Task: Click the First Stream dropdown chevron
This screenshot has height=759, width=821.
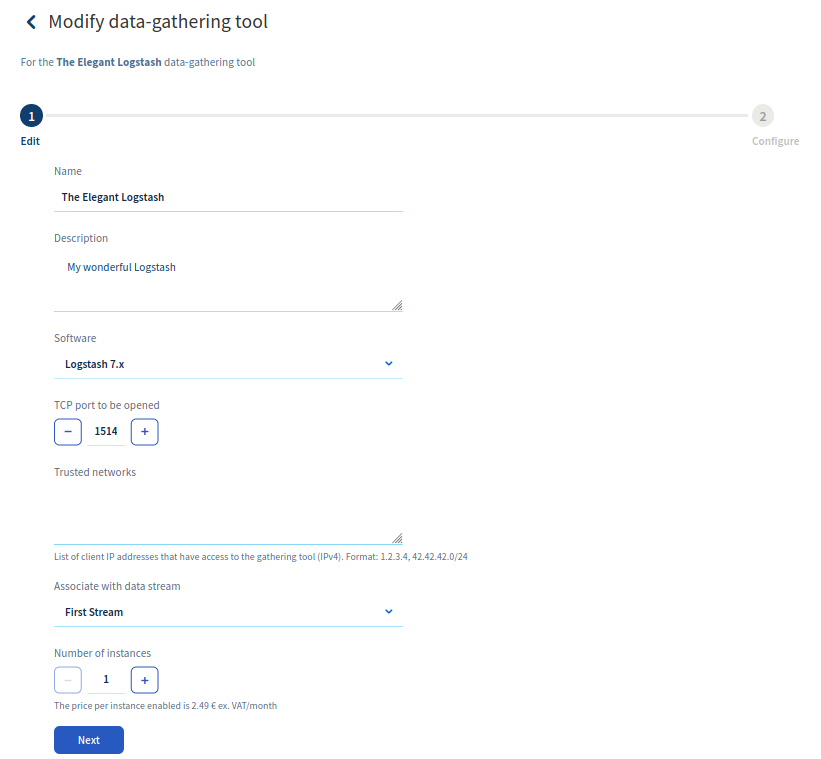Action: [389, 611]
